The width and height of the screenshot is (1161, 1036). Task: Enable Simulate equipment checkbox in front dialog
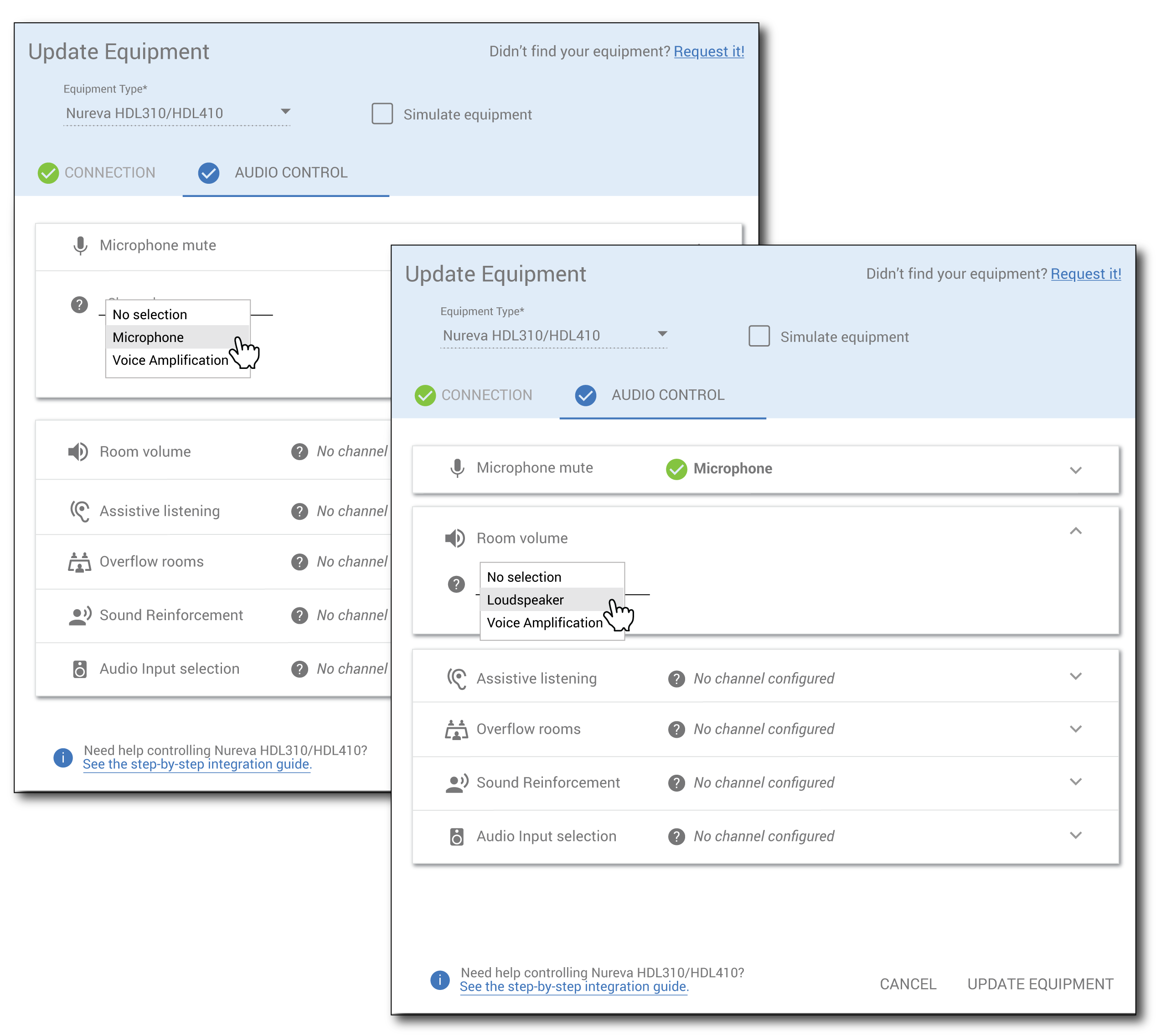pyautogui.click(x=759, y=336)
